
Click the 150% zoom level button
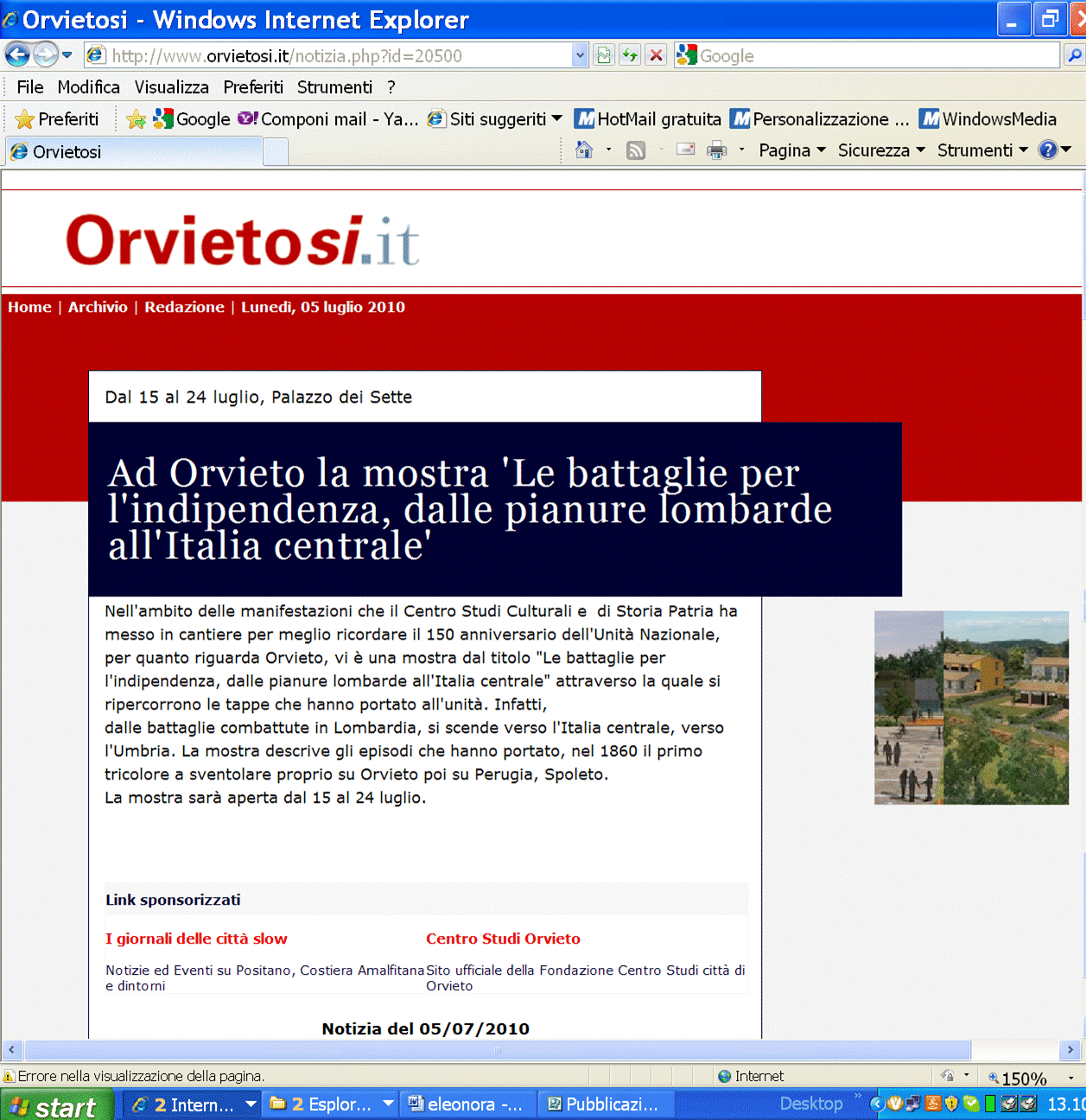(1018, 1078)
